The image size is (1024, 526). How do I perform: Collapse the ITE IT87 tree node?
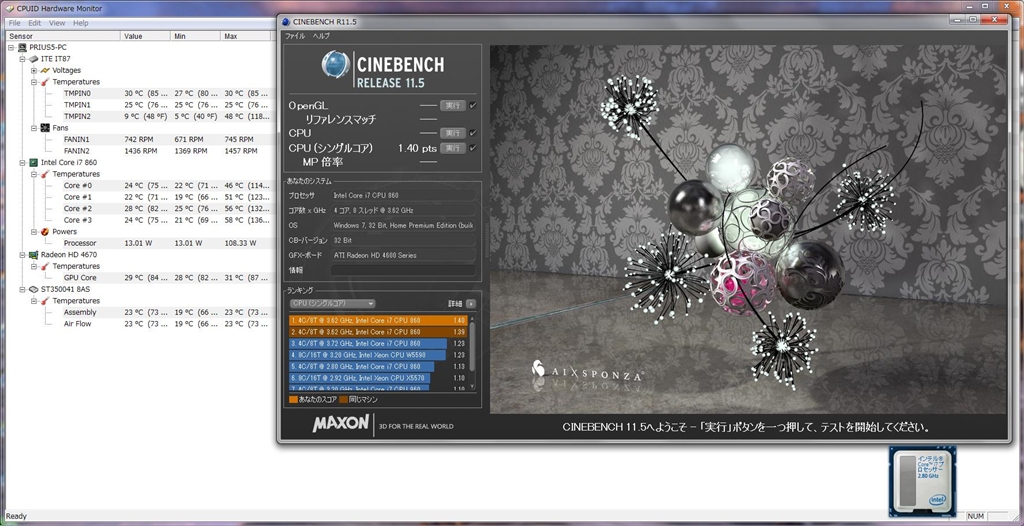click(22, 59)
